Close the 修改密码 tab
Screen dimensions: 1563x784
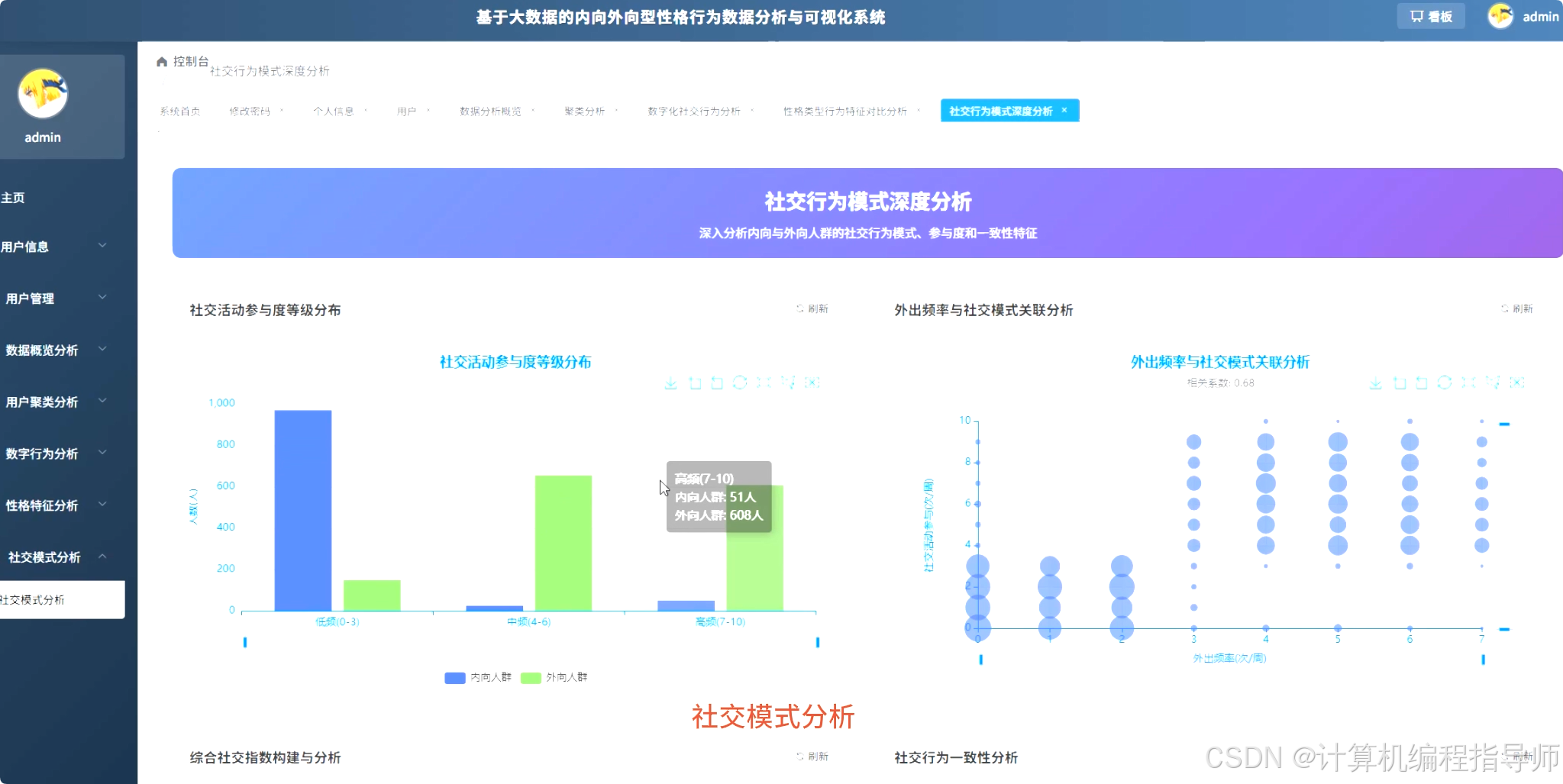coord(282,111)
